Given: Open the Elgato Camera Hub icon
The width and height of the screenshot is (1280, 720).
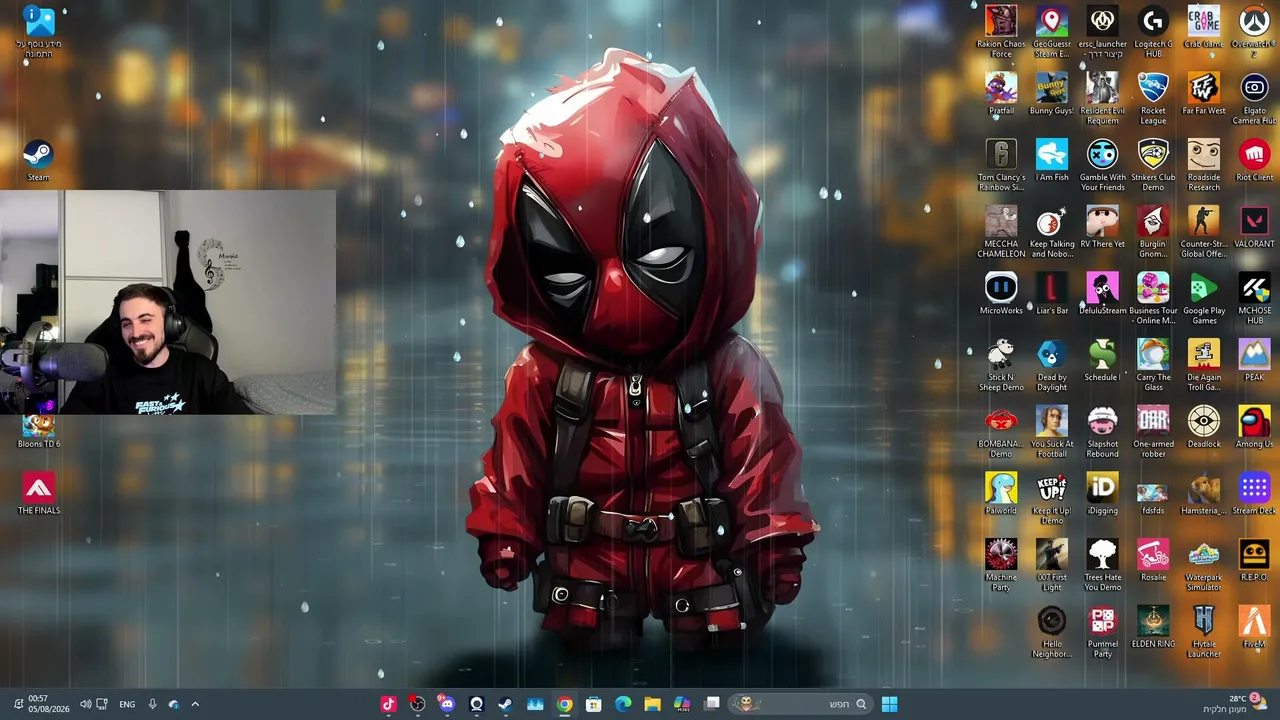Looking at the screenshot, I should tap(1254, 98).
